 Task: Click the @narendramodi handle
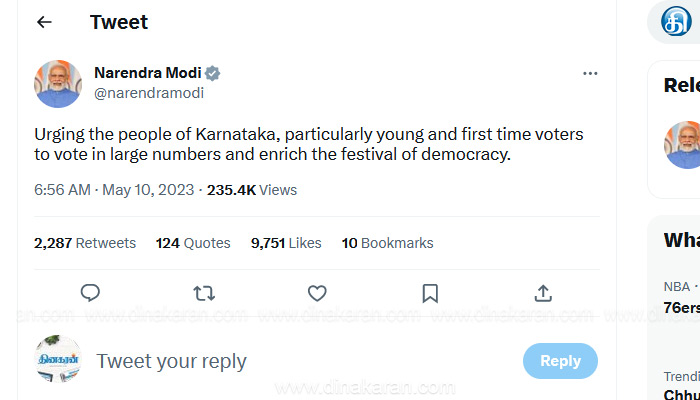pyautogui.click(x=148, y=93)
